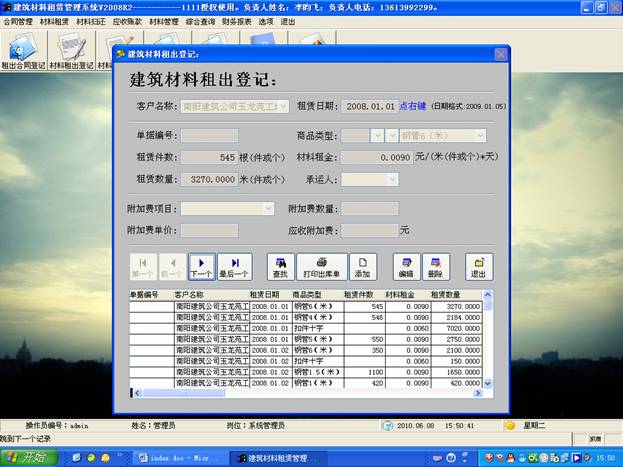Click the 下一个 (next record) button
The height and width of the screenshot is (467, 623).
(201, 266)
